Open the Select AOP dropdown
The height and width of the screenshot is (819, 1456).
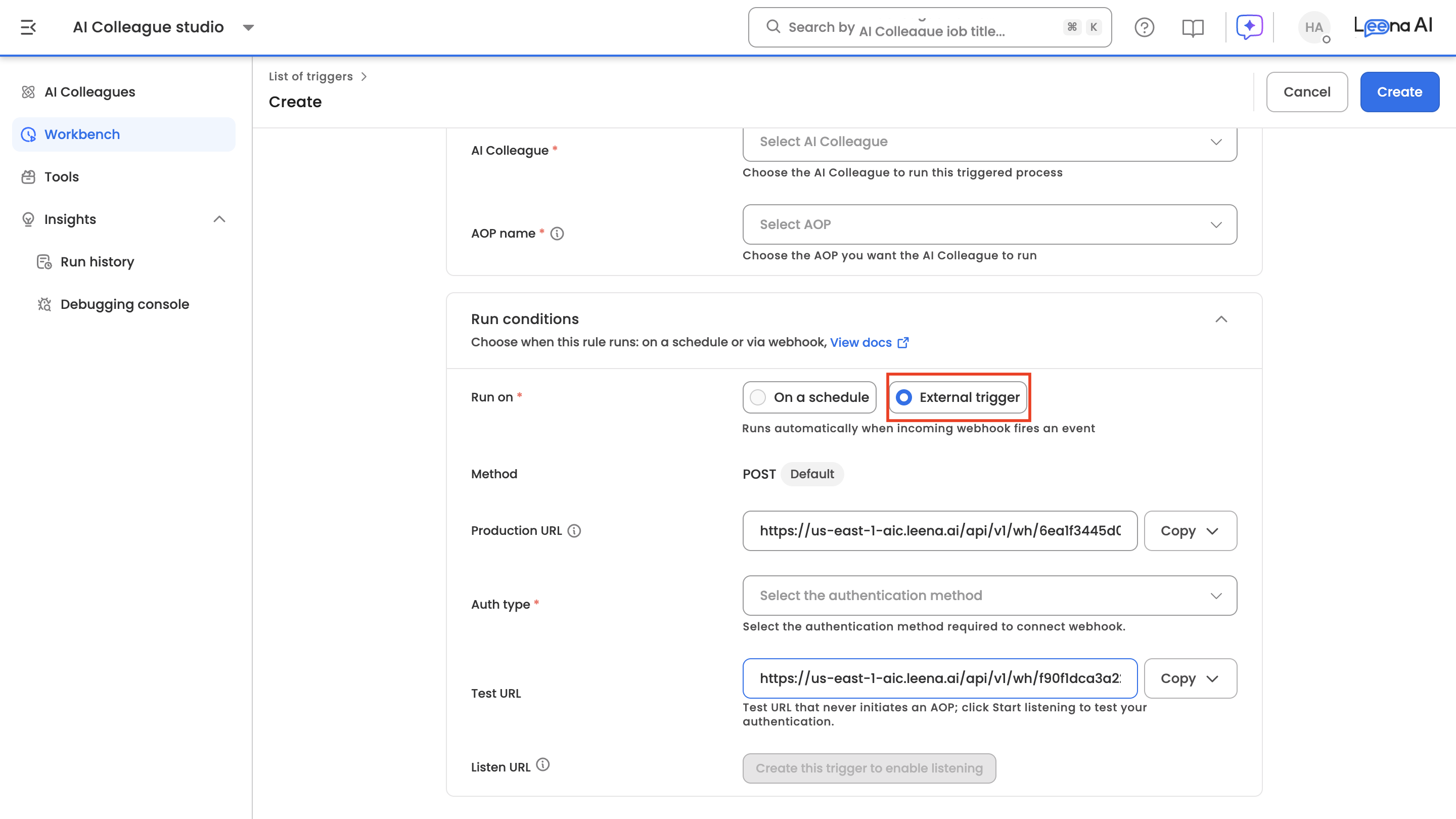click(990, 224)
